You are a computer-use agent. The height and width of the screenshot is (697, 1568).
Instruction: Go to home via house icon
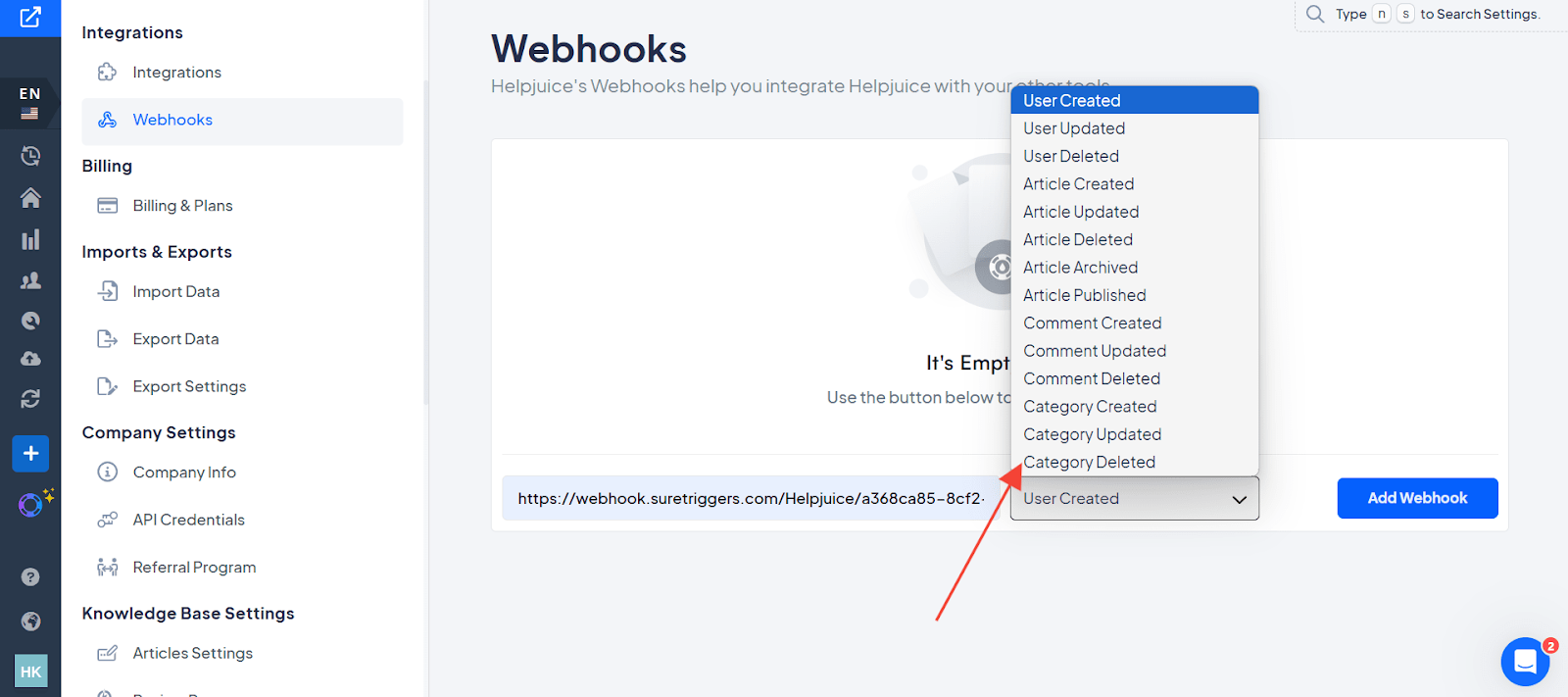click(x=30, y=198)
